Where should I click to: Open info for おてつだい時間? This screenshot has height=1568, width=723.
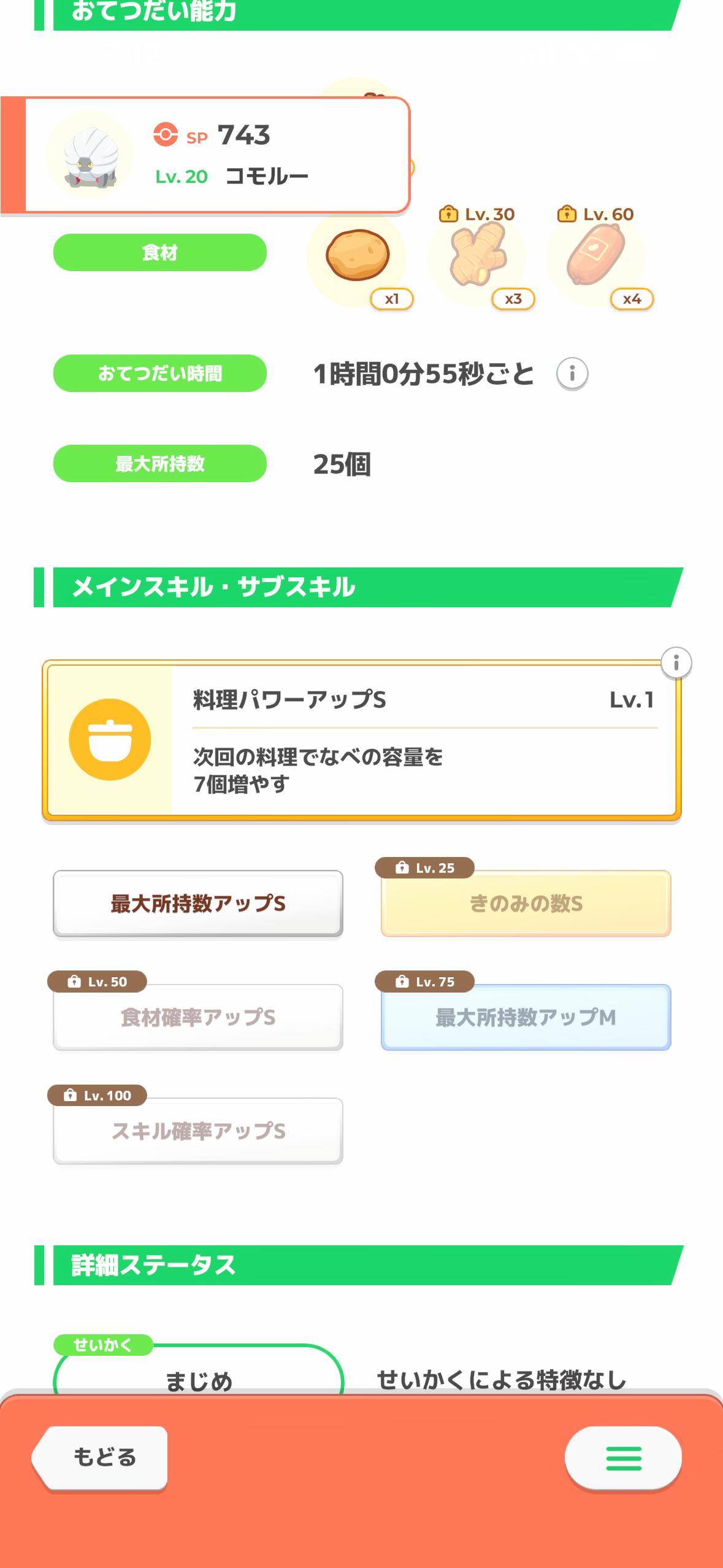[572, 374]
